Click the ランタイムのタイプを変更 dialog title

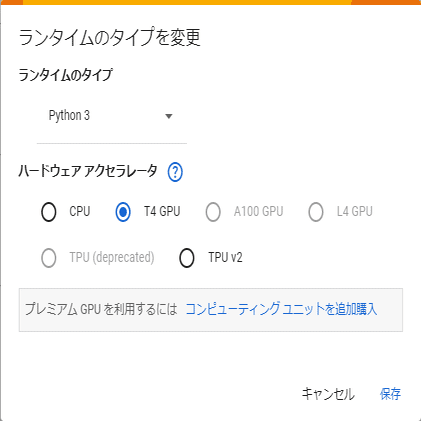tap(110, 37)
